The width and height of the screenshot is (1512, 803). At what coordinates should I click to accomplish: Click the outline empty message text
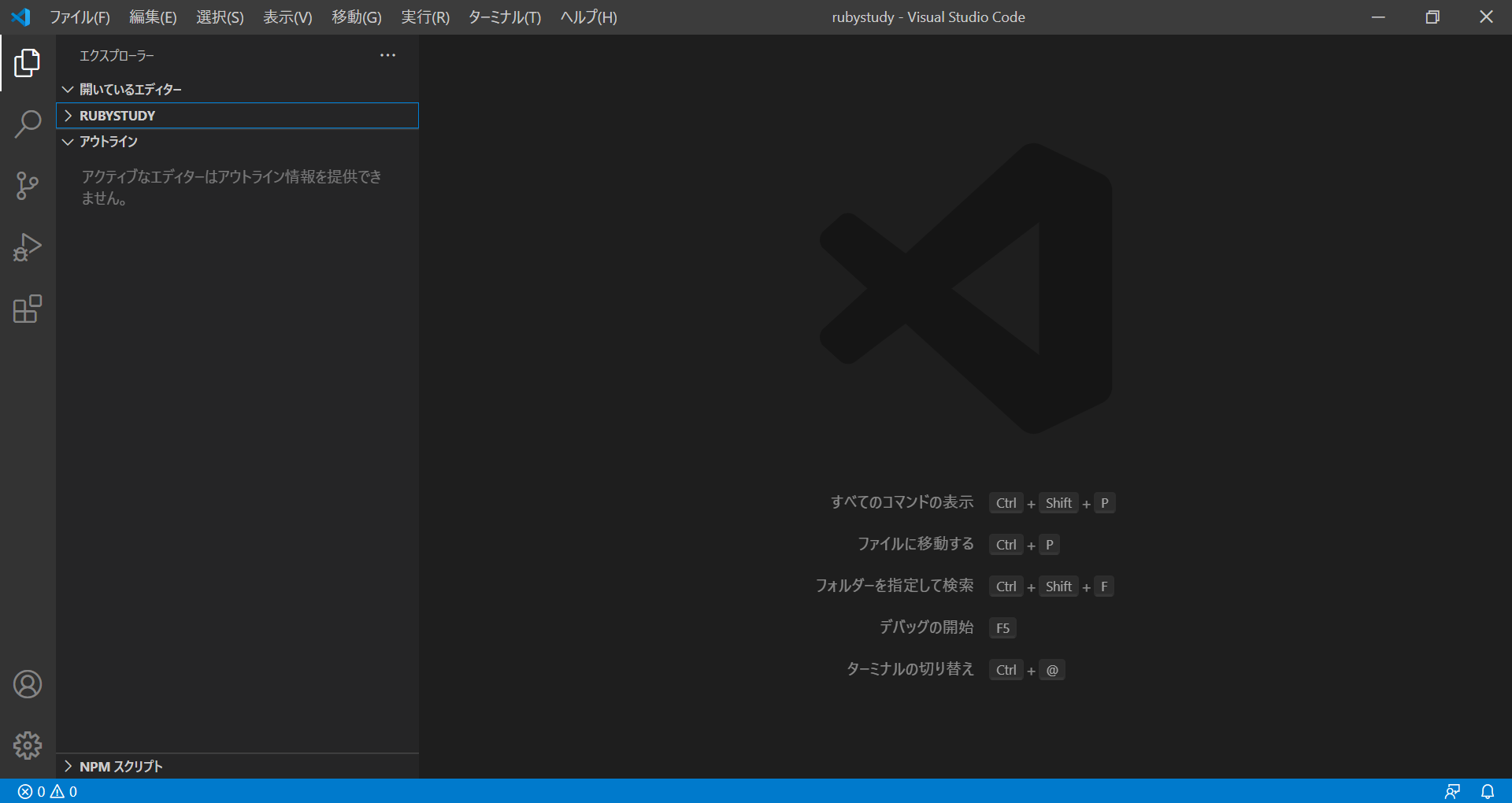[x=232, y=187]
